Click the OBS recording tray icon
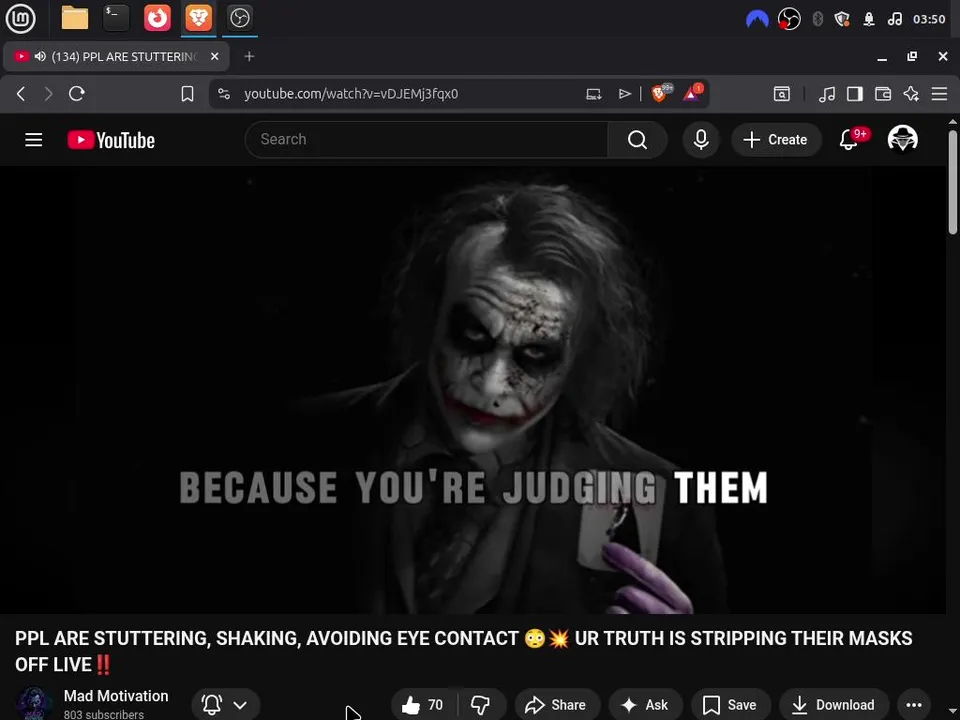The height and width of the screenshot is (720, 960). [x=789, y=19]
